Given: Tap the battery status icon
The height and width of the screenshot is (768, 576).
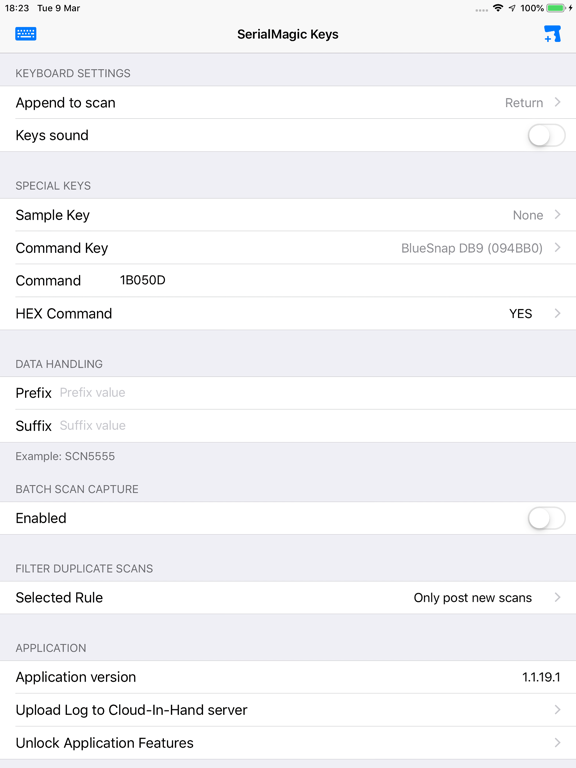Looking at the screenshot, I should [556, 8].
